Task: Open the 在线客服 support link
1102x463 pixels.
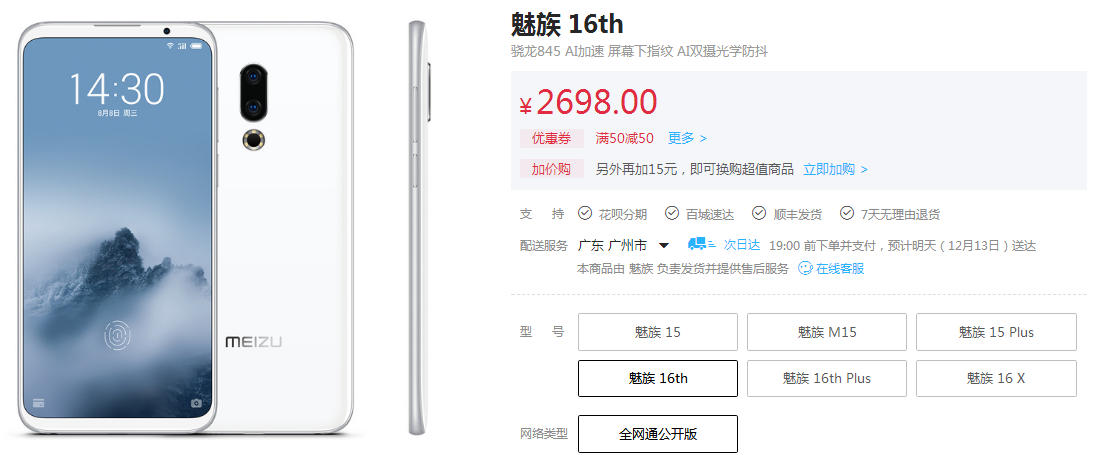Action: [840, 268]
